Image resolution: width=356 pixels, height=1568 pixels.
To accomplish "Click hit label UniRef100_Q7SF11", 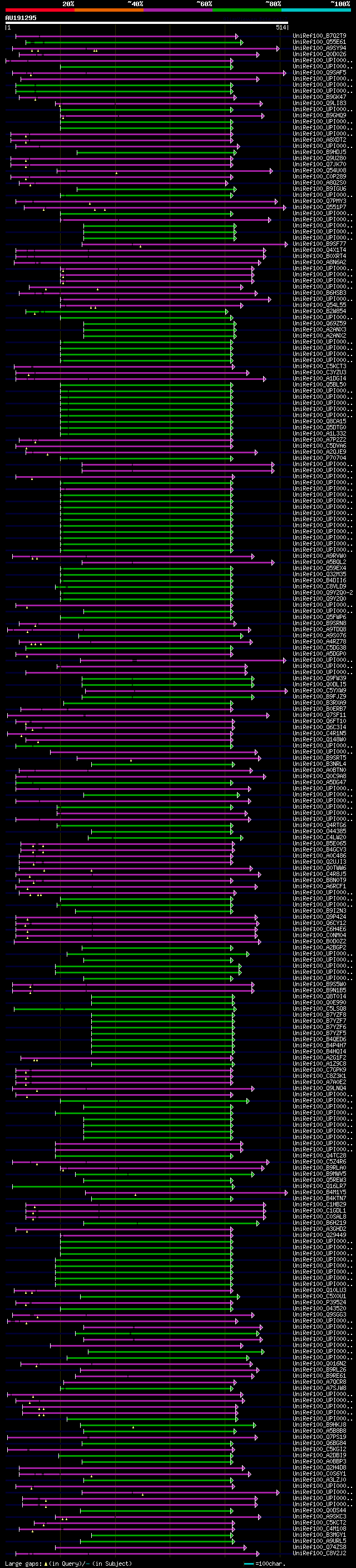I will click(319, 715).
